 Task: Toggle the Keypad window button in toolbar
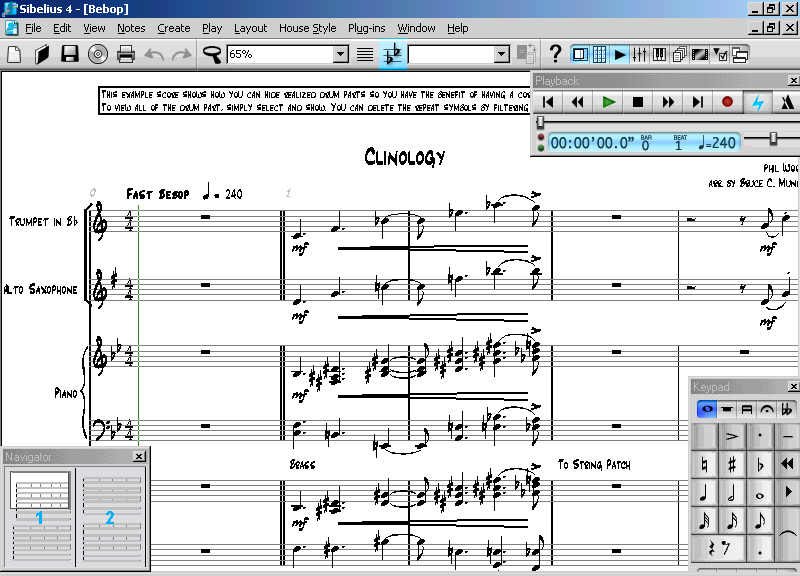coord(600,54)
